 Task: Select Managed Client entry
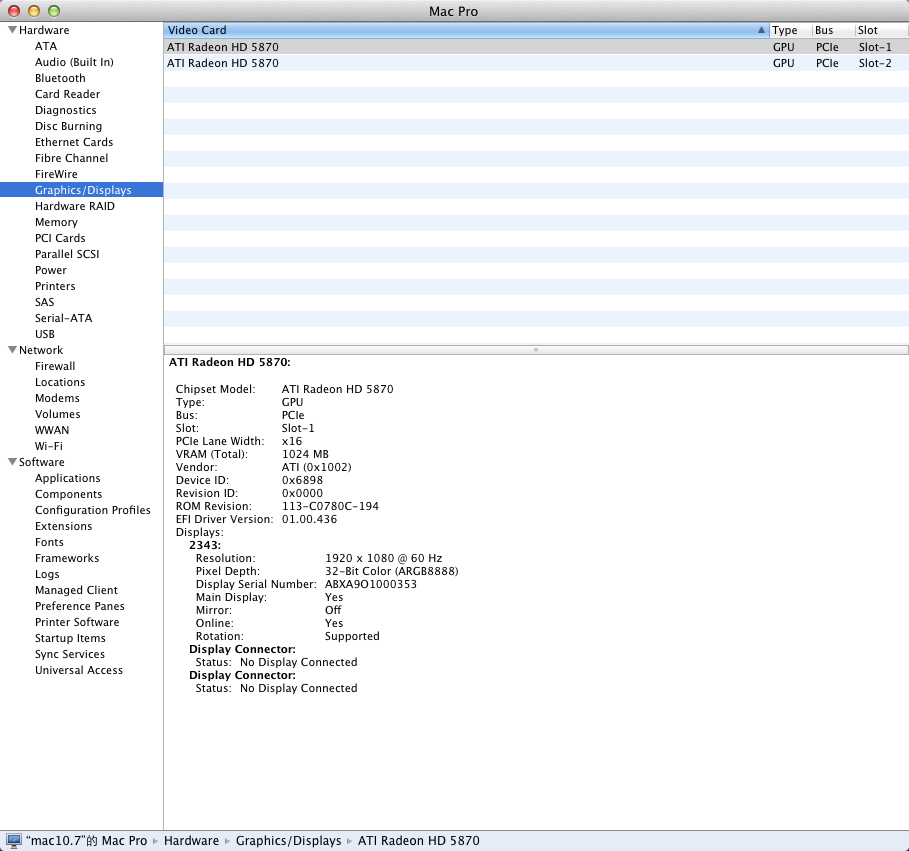coord(76,590)
